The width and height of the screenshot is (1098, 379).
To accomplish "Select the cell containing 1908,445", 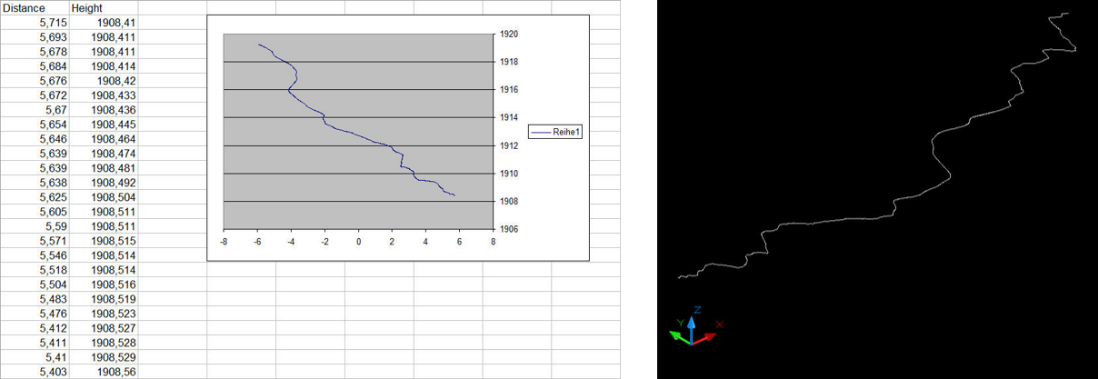I will click(104, 124).
